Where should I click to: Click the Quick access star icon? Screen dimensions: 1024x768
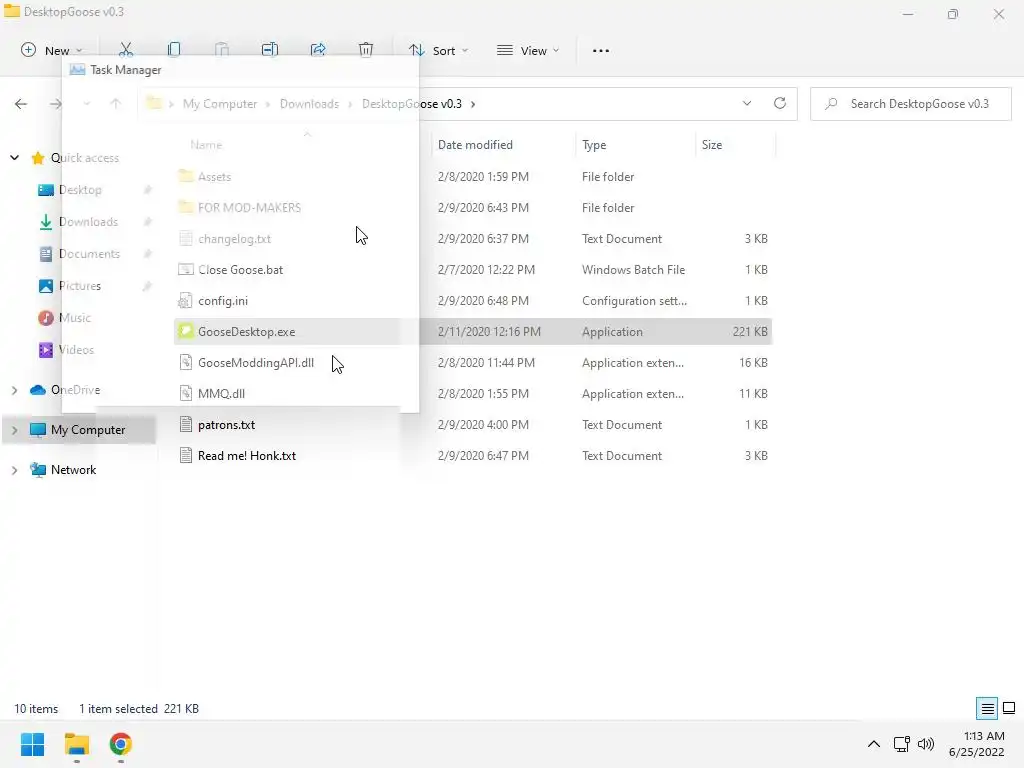38,157
